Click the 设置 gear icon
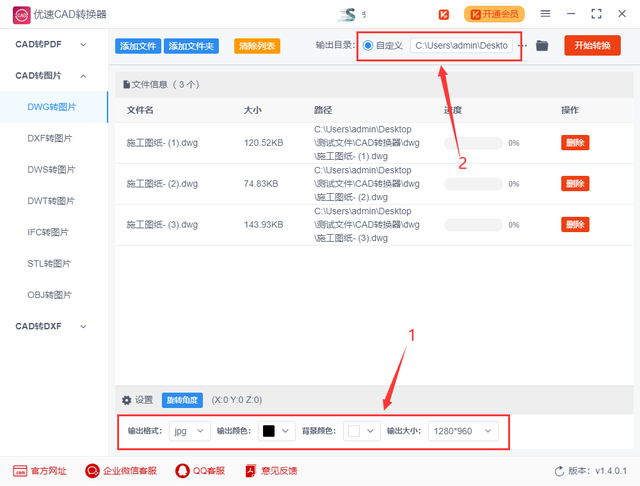This screenshot has height=486, width=640. (x=127, y=400)
